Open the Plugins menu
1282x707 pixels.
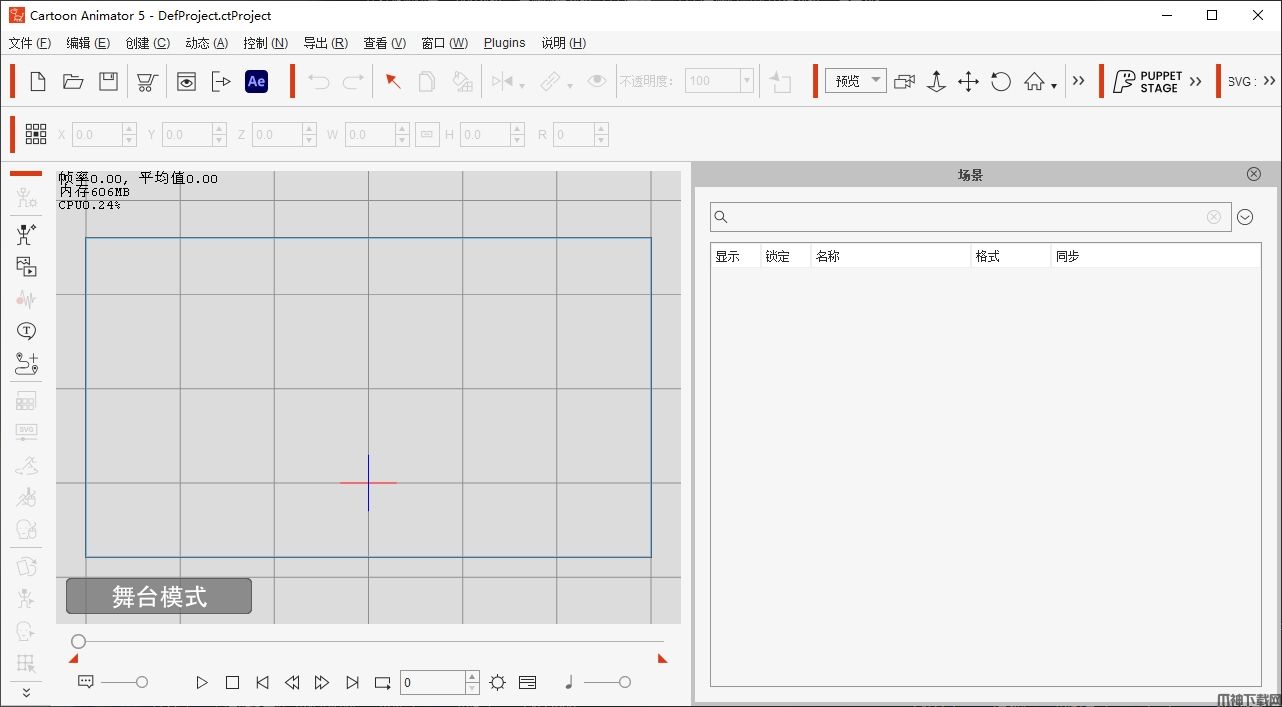tap(504, 43)
